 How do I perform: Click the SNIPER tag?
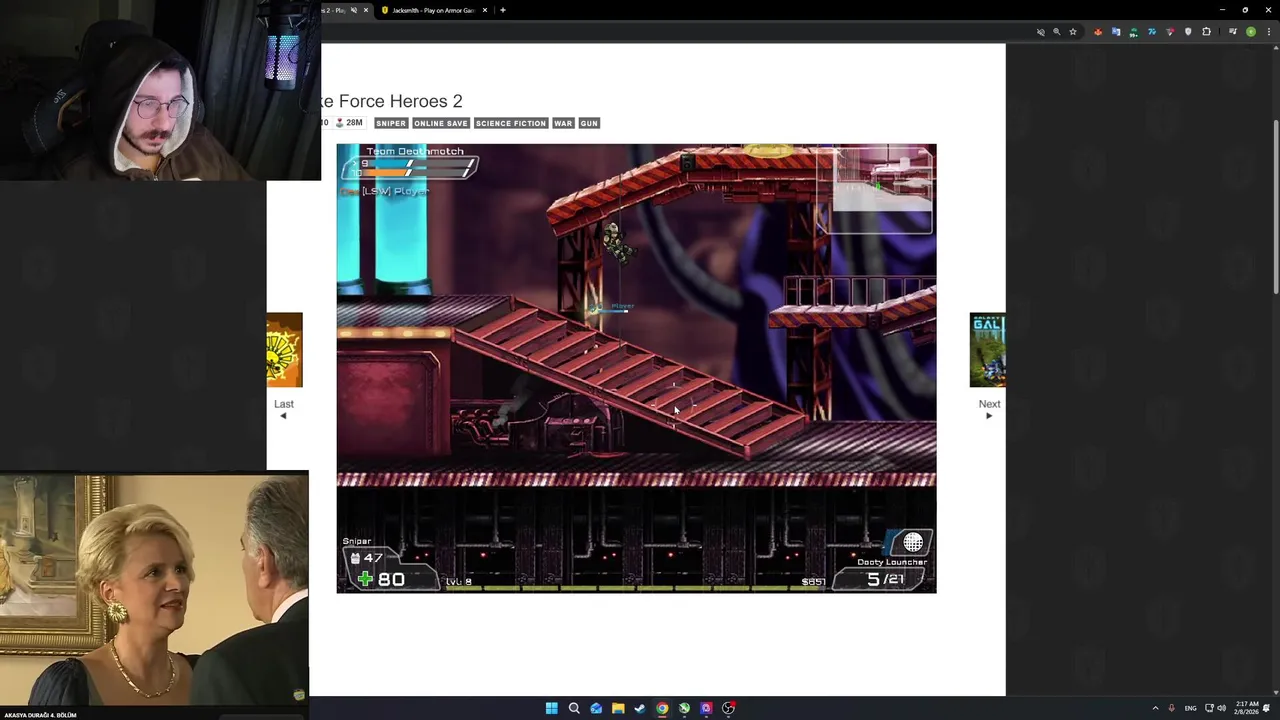(391, 123)
